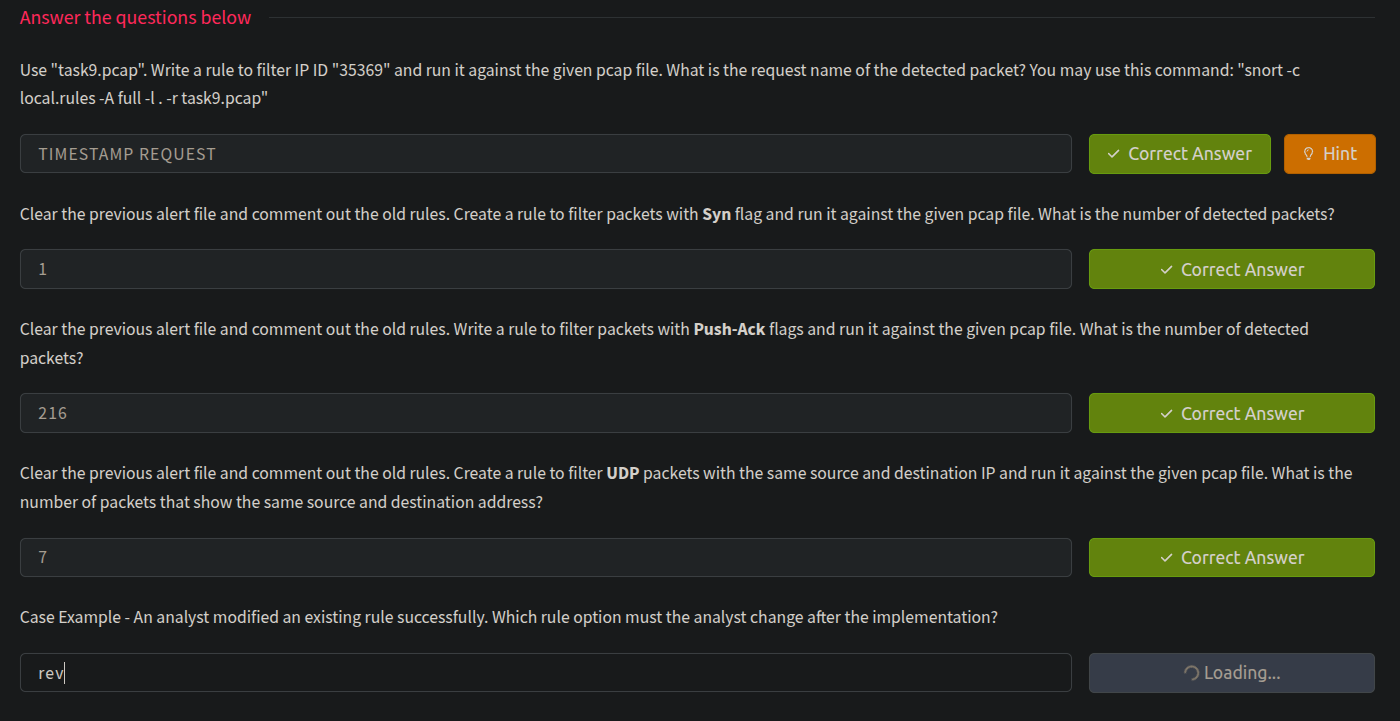Click the "Answer the questions below" heading
Screen dimensions: 1400x721
[136, 17]
